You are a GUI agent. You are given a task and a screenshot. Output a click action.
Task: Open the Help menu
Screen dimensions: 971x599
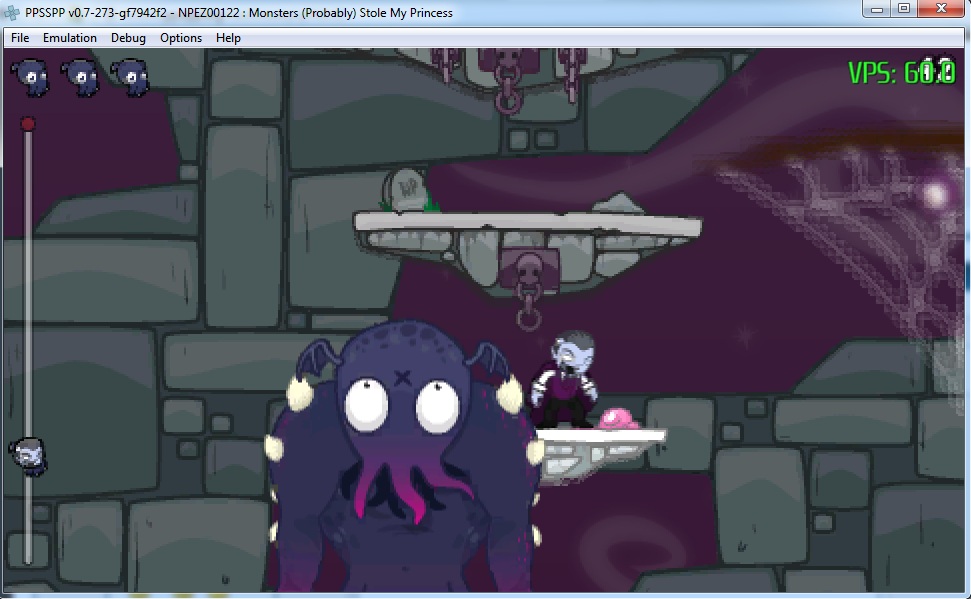point(228,38)
